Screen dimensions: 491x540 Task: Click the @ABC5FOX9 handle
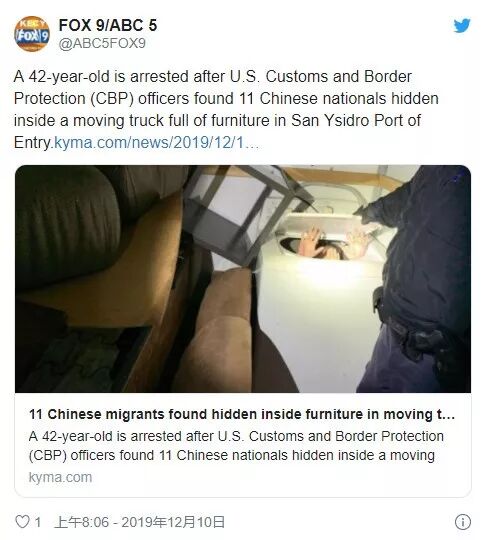[x=102, y=44]
